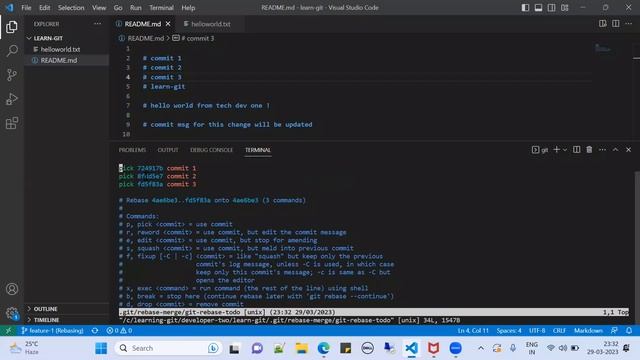Open the Terminal menu

161,7
